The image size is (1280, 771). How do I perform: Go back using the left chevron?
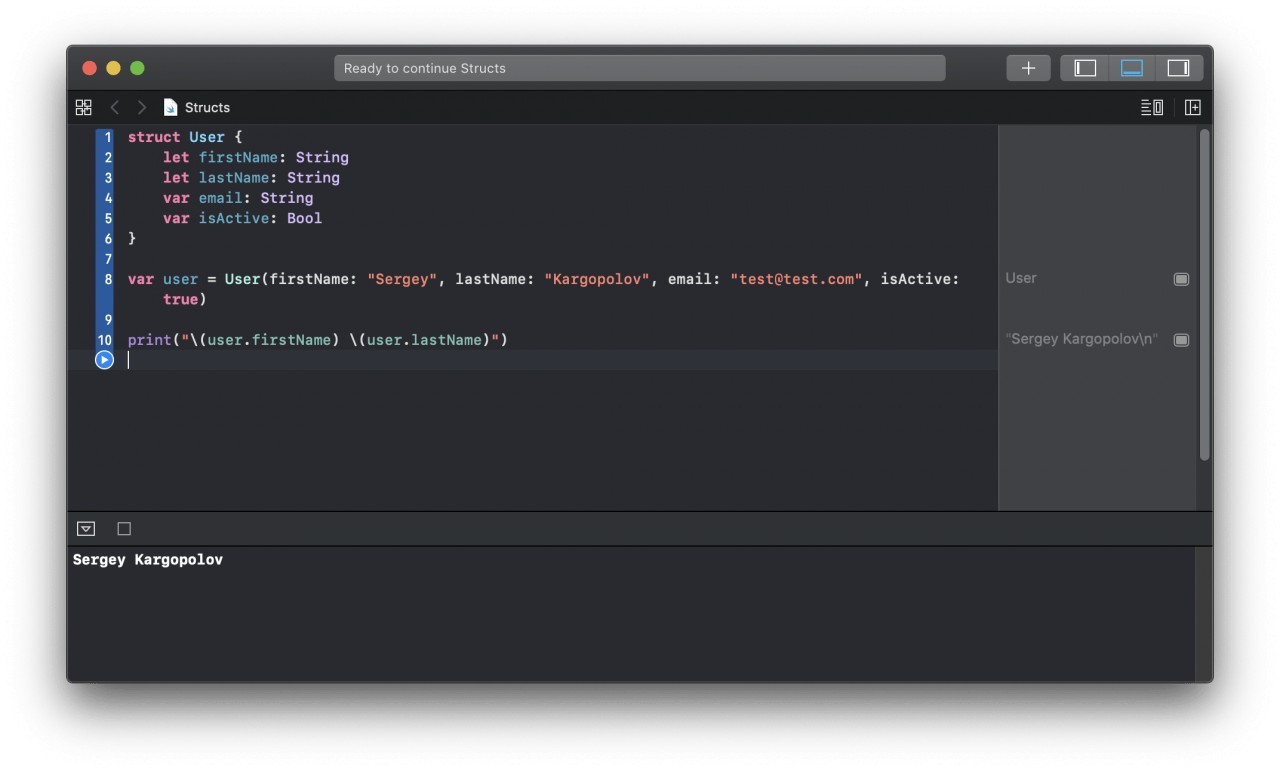114,107
